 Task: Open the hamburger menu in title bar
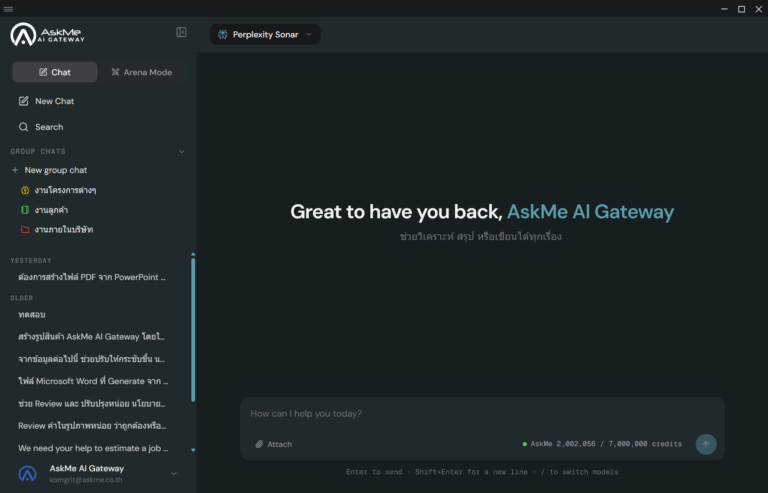pyautogui.click(x=8, y=9)
